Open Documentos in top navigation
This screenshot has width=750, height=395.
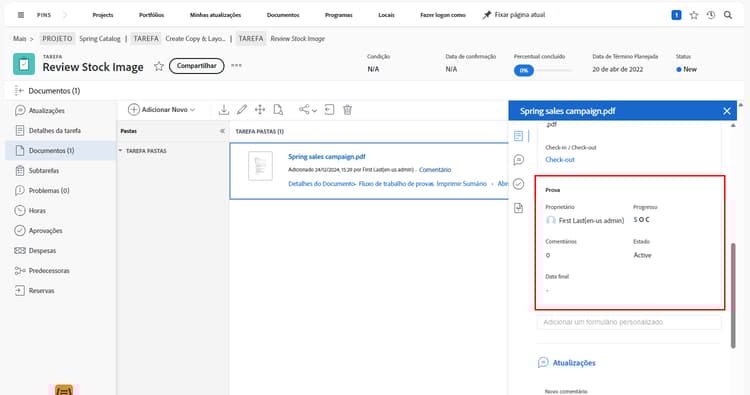[283, 15]
